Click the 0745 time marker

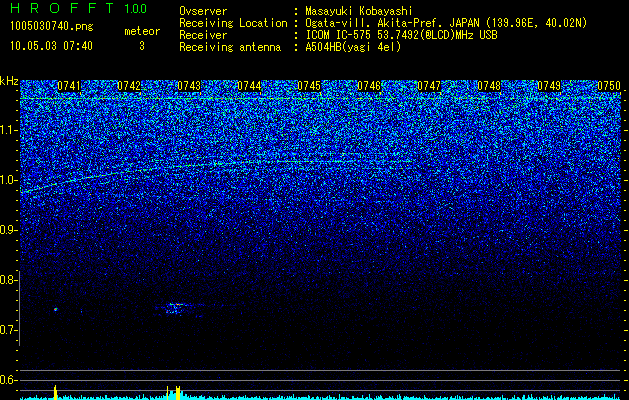[x=309, y=86]
